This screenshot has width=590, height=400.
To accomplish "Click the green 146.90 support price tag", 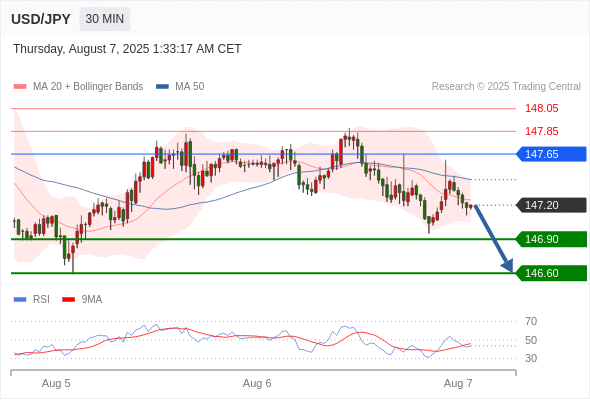I will (551, 239).
